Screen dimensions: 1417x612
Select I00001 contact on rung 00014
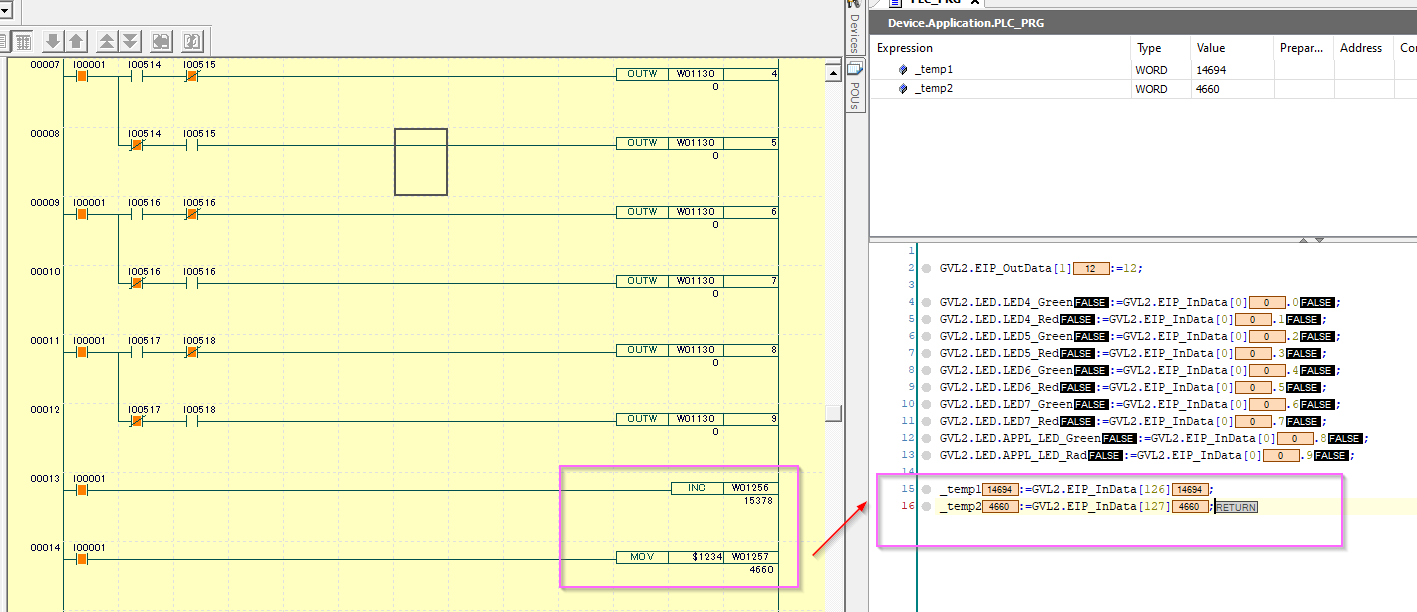pos(83,557)
